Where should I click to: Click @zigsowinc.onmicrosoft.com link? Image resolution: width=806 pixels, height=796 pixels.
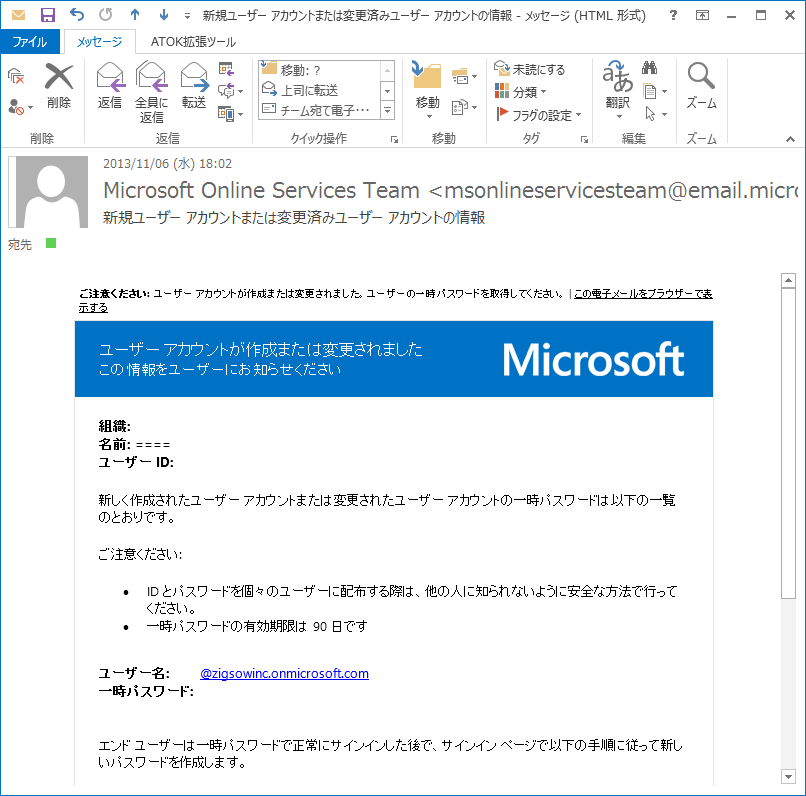[284, 673]
